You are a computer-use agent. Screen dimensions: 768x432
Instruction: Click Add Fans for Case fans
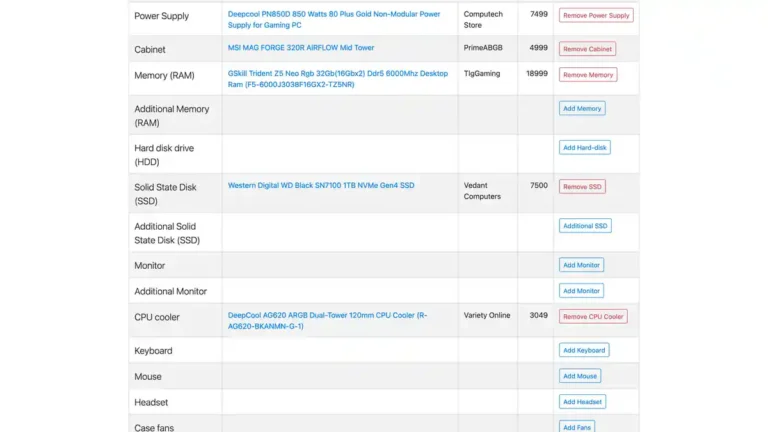pos(577,427)
